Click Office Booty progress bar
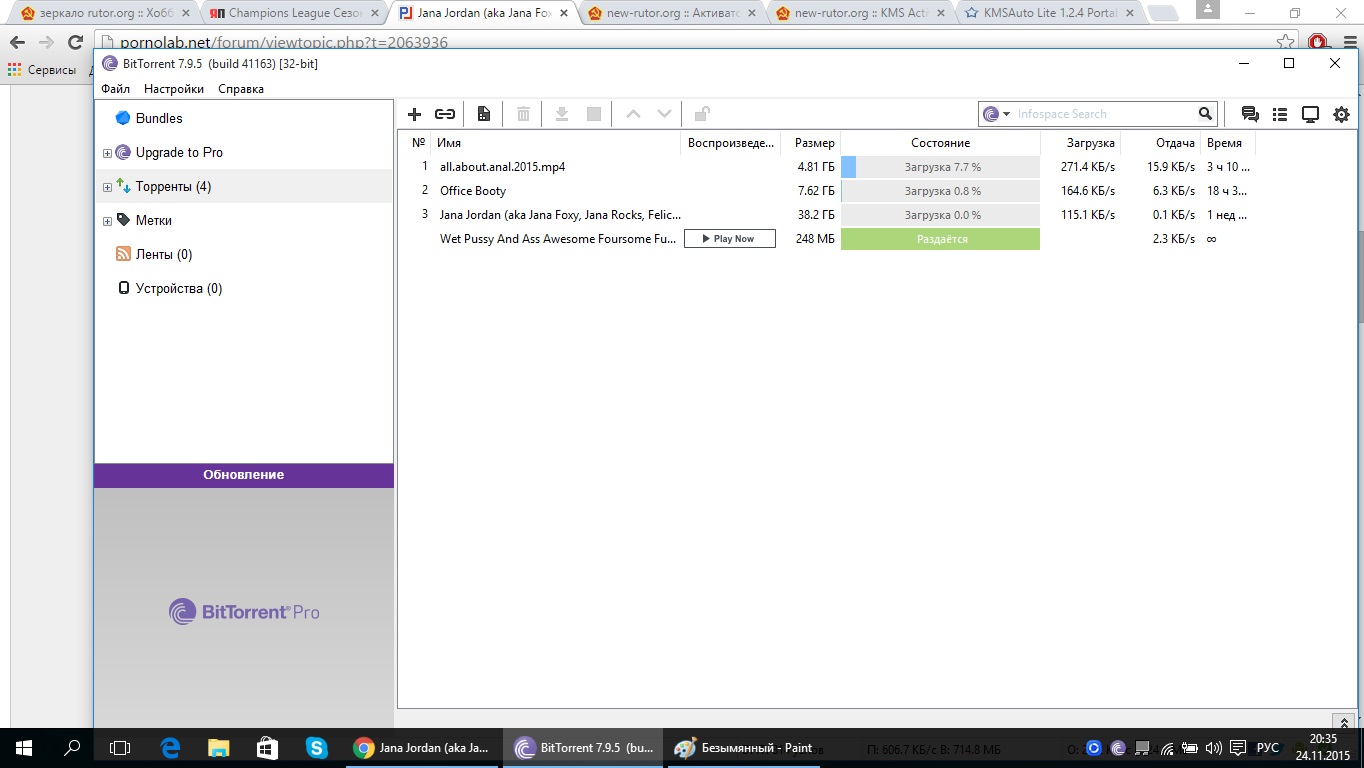 pyautogui.click(x=940, y=191)
